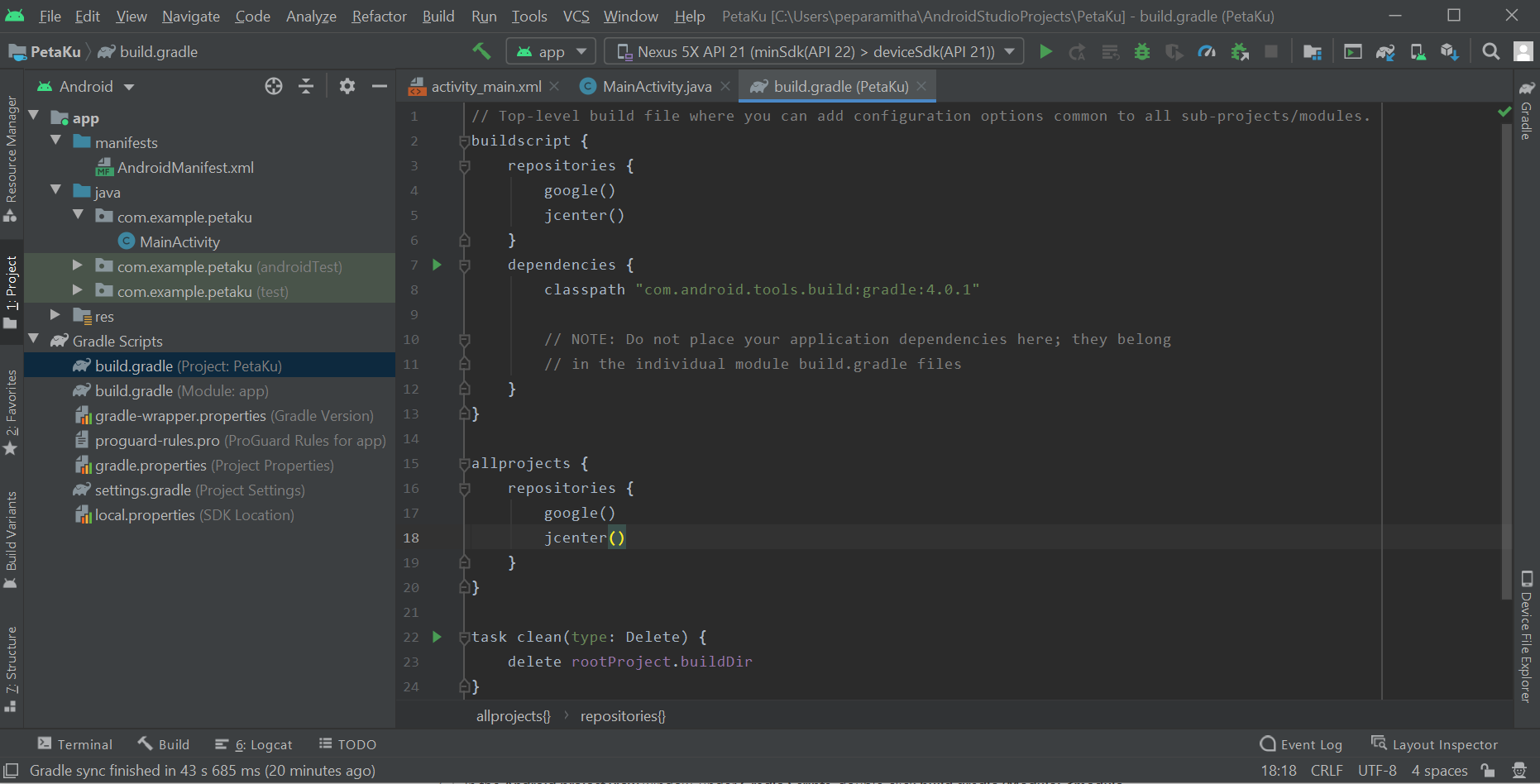Screen dimensions: 1540x784
Task: Click the IDE face icon in status bar
Action: (x=1519, y=770)
